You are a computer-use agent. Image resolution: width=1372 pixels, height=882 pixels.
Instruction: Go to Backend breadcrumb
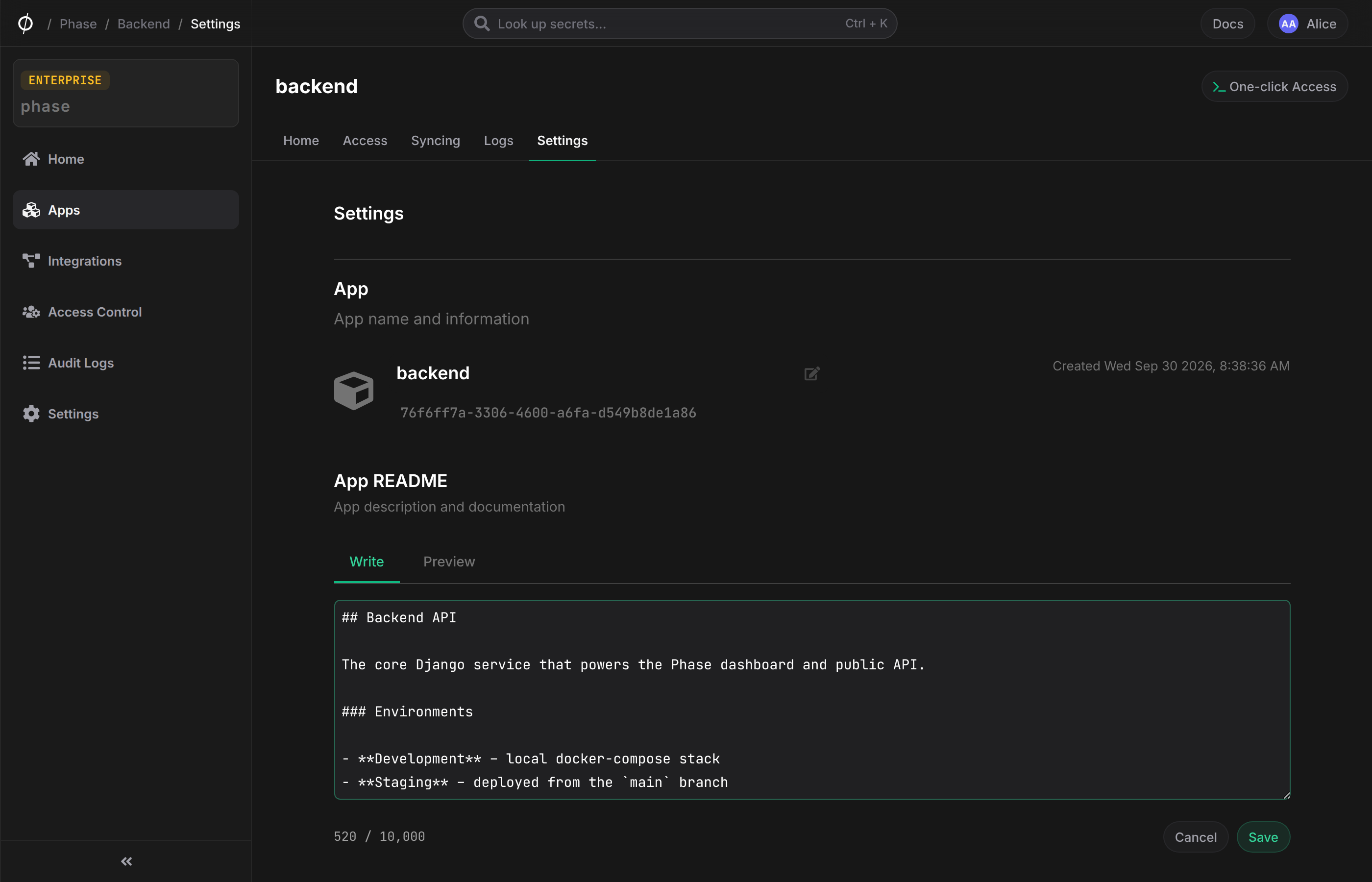[143, 24]
